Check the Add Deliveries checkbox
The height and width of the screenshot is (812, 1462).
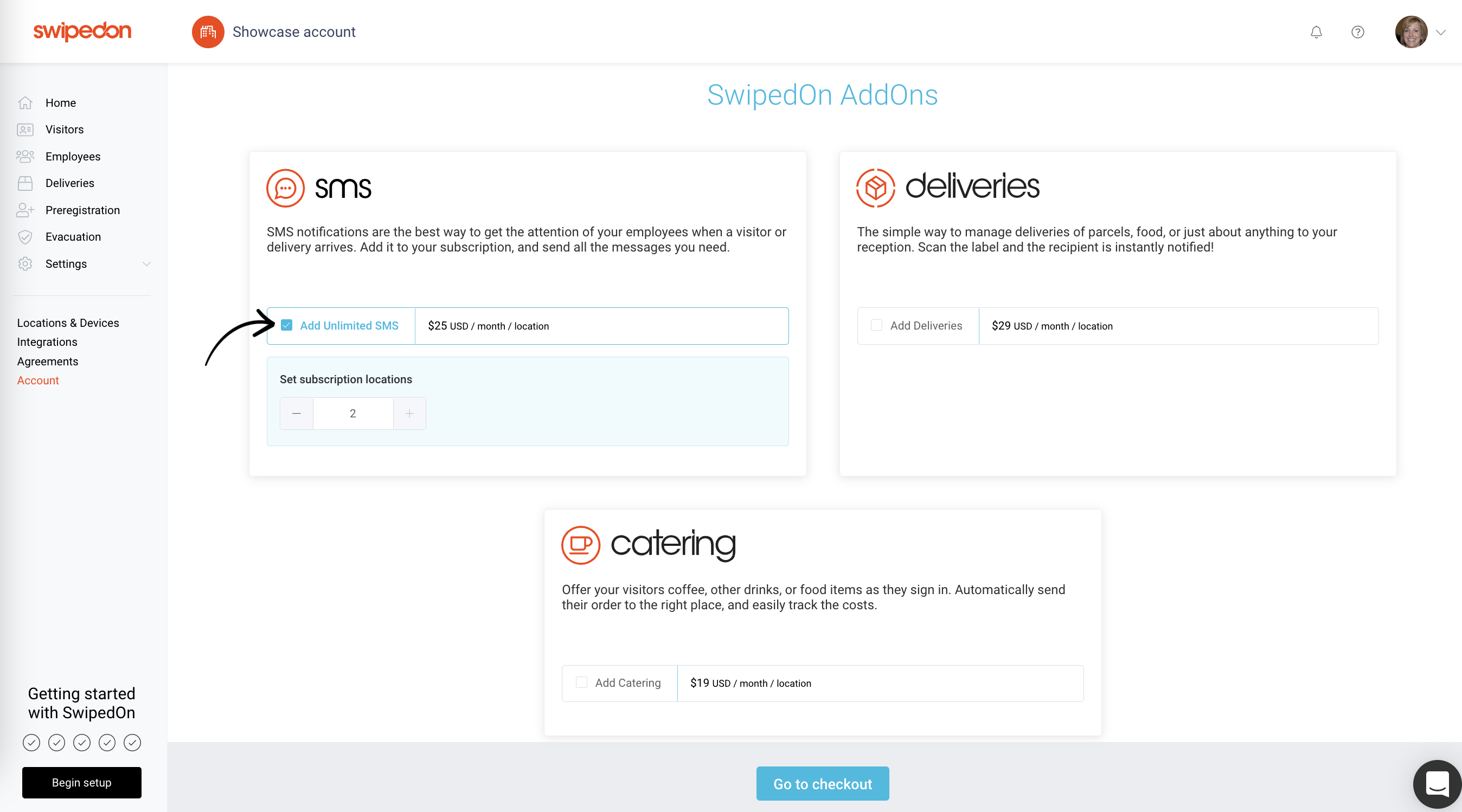click(x=876, y=325)
